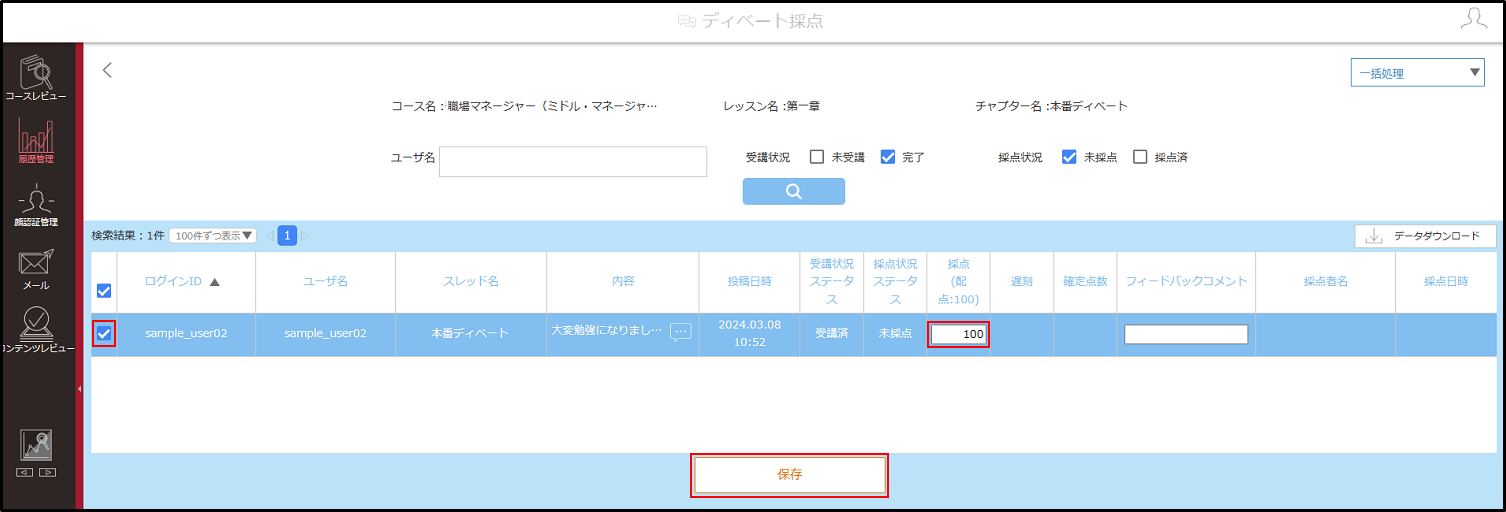The width and height of the screenshot is (1506, 512).
Task: Click the フィードバックコメント input field
Action: coord(1186,334)
